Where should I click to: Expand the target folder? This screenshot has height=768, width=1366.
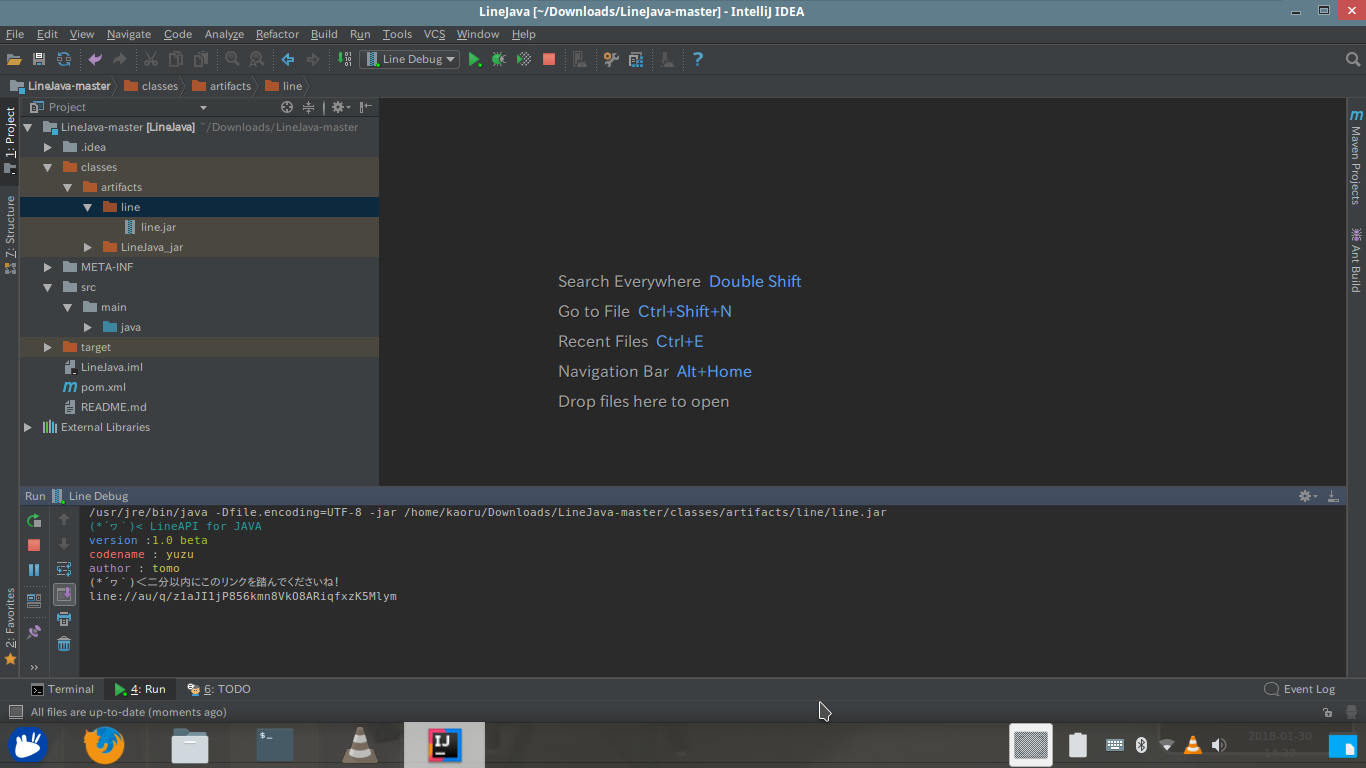[48, 347]
